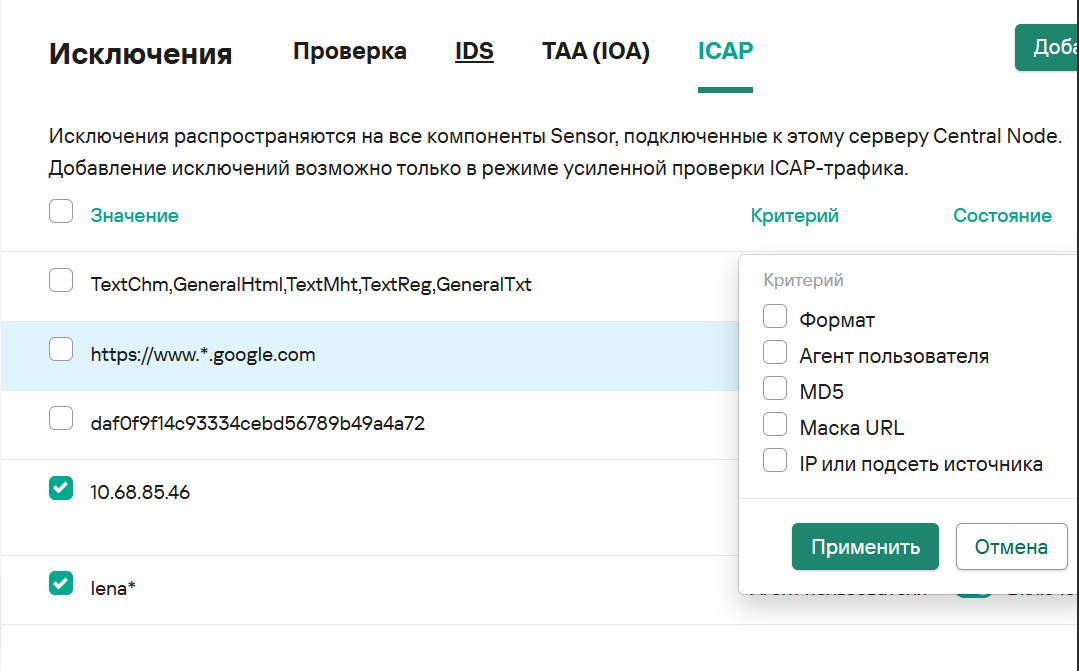Open the IDS exclusions tab
Image resolution: width=1079 pixels, height=671 pixels.
coord(474,52)
